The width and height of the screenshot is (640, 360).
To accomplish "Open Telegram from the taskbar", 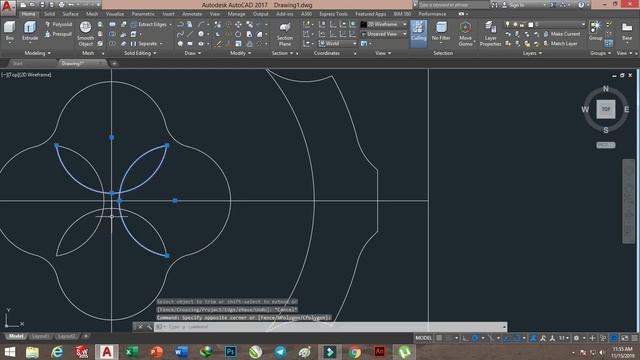I will click(x=280, y=352).
